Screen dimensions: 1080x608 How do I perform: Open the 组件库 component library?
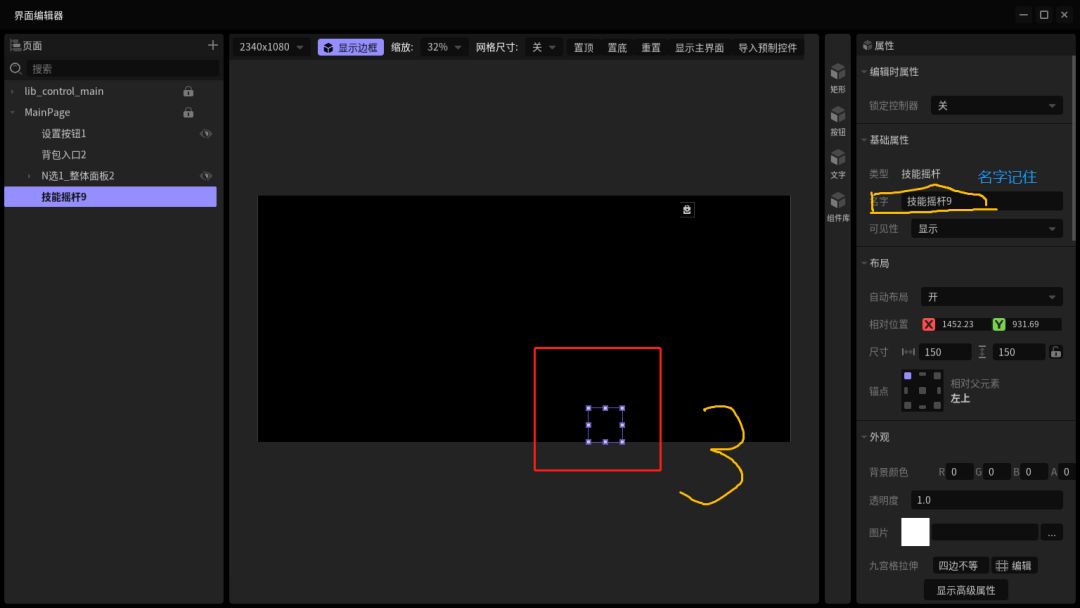coord(838,207)
